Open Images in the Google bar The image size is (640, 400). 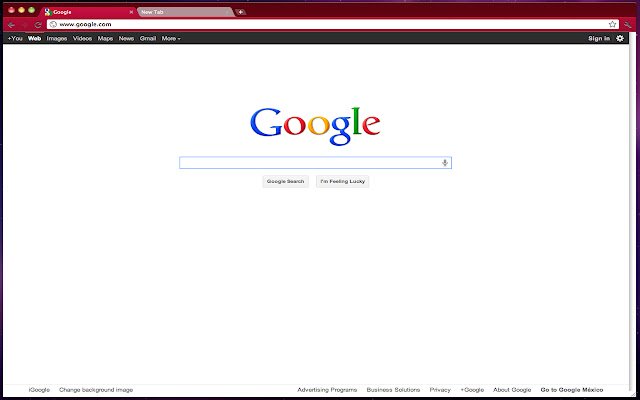57,38
